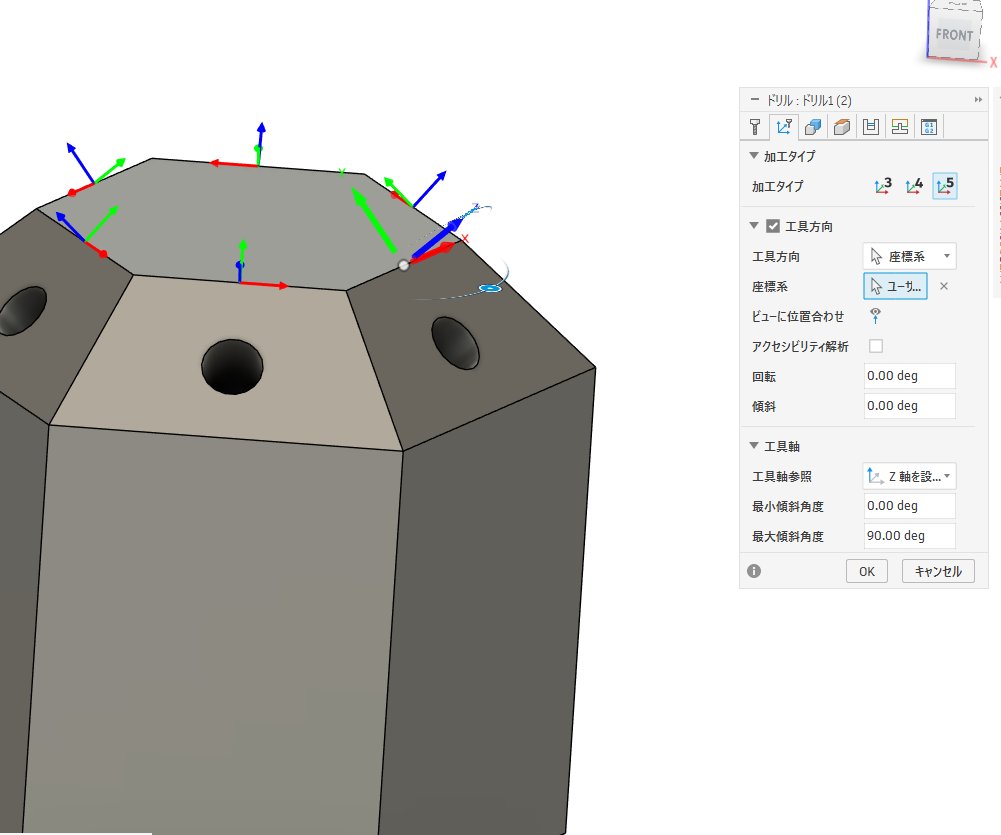Screen dimensions: 1001x835
Task: Click the キャンセル button
Action: 937,570
